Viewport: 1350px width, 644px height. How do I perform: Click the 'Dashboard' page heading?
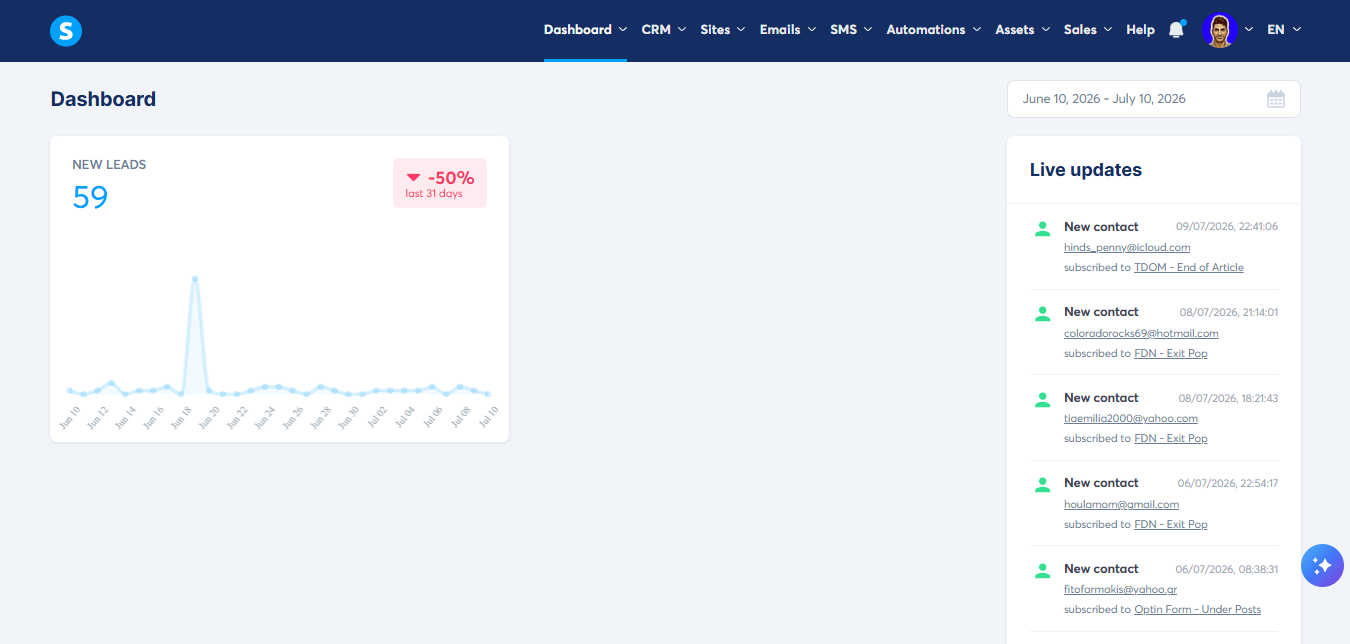[103, 99]
